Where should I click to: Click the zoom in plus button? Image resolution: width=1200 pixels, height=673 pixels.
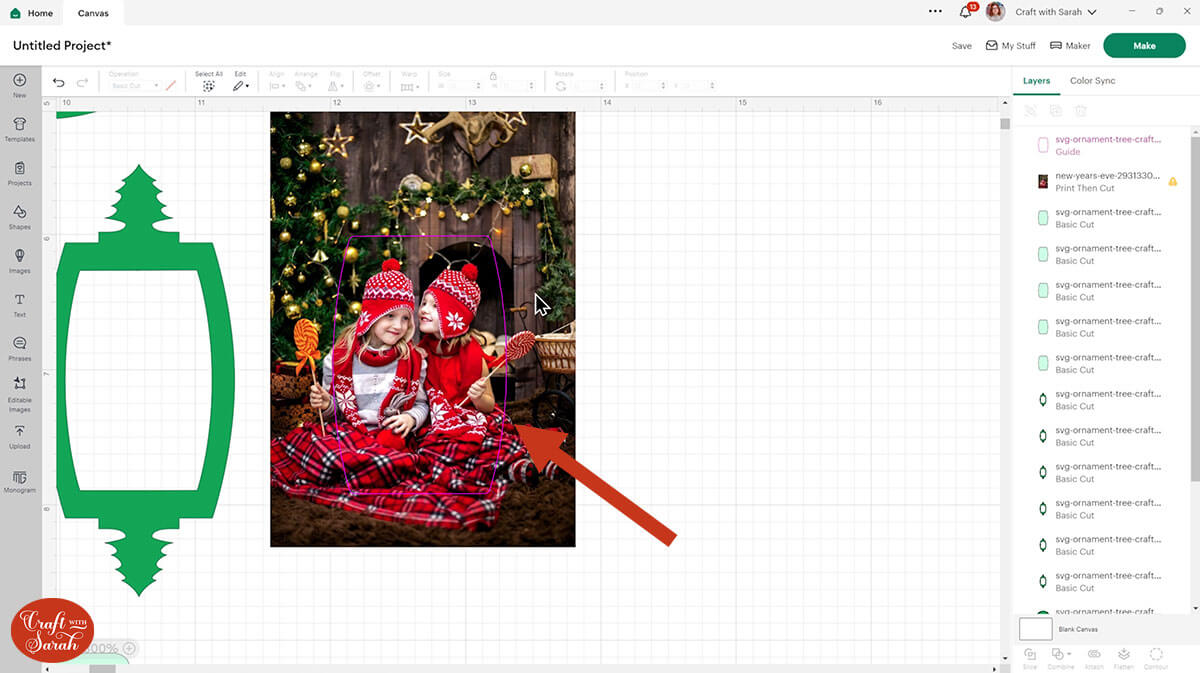[129, 648]
